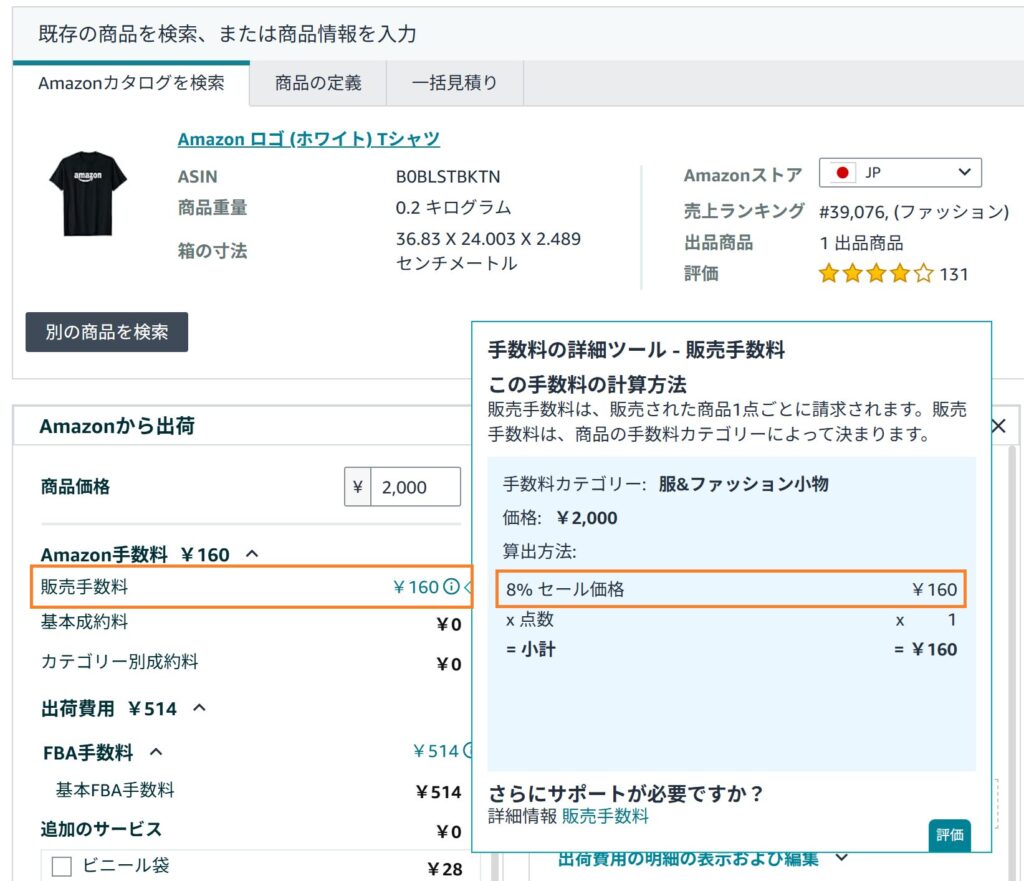1024x881 pixels.
Task: Collapse the FBA手数料 chevron
Action: (156, 752)
